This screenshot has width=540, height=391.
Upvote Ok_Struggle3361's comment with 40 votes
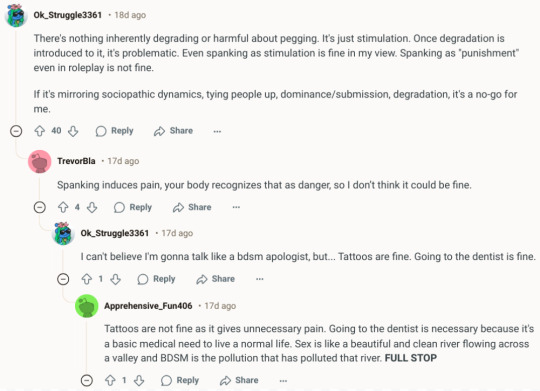(40, 131)
